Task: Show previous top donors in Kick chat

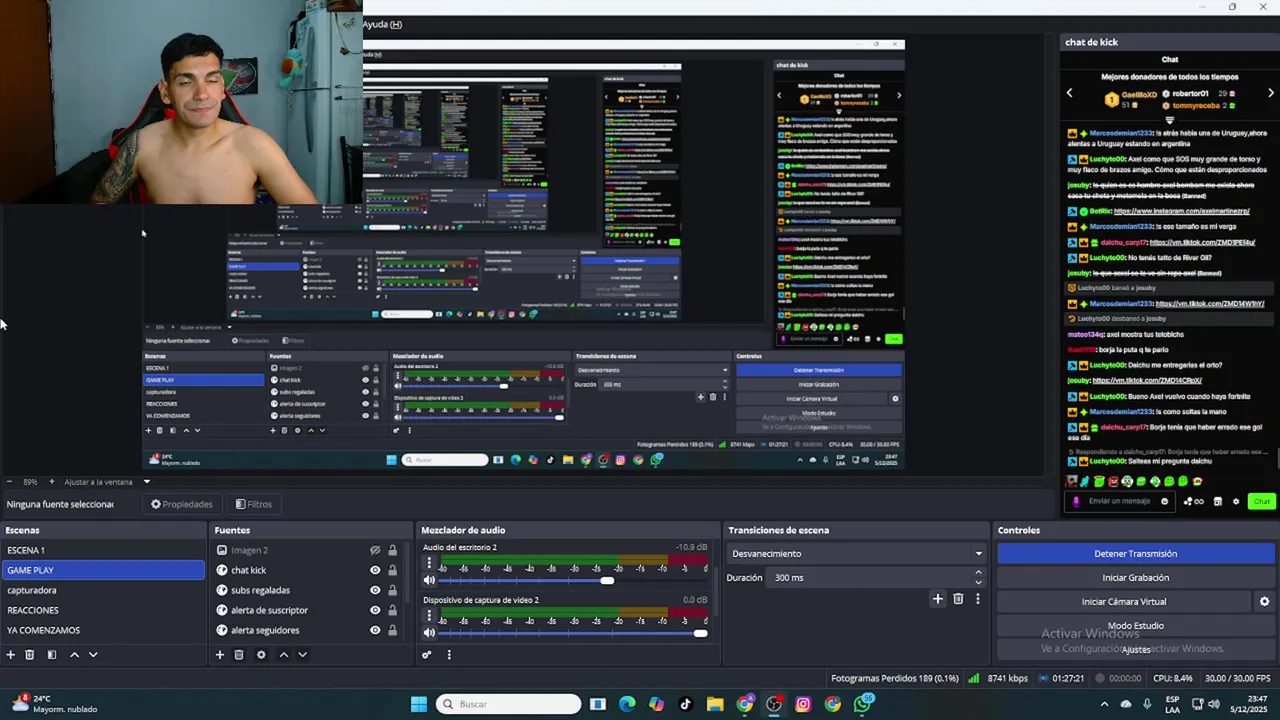Action: click(x=1069, y=94)
